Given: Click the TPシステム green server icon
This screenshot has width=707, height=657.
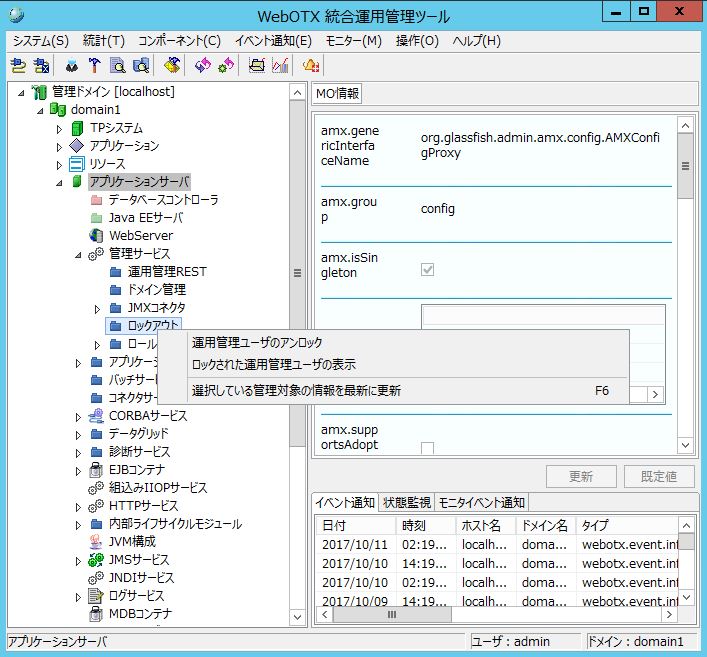Looking at the screenshot, I should tap(78, 128).
